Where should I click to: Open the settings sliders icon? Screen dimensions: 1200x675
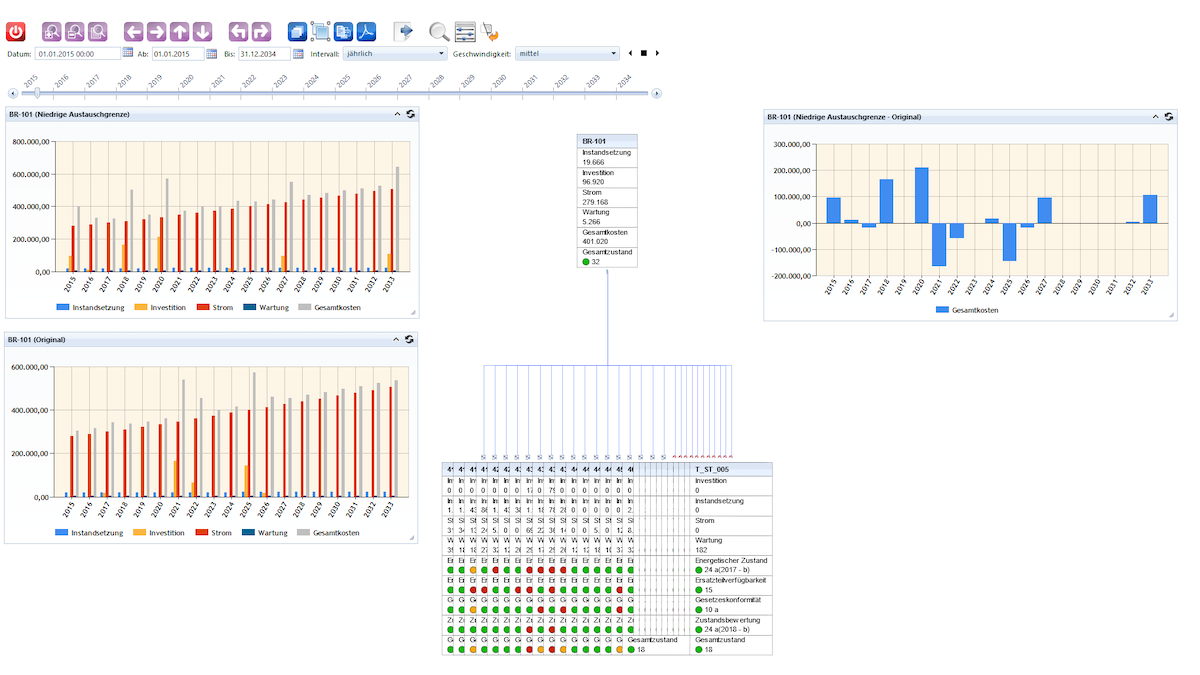coord(465,31)
